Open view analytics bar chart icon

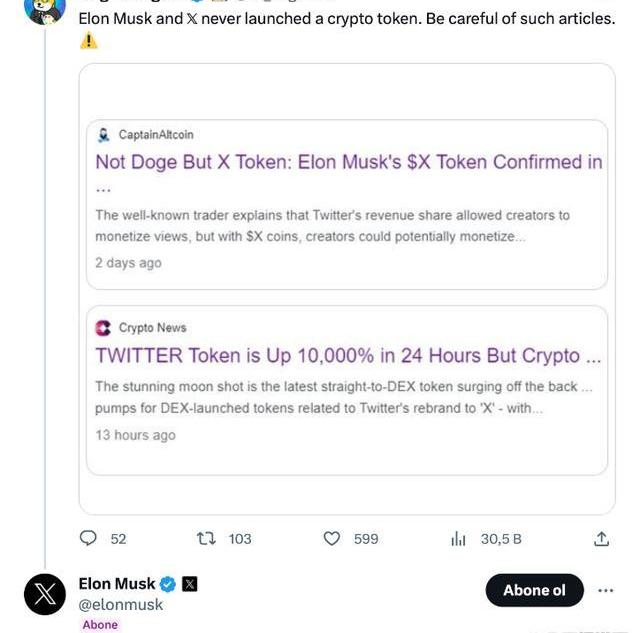[458, 538]
